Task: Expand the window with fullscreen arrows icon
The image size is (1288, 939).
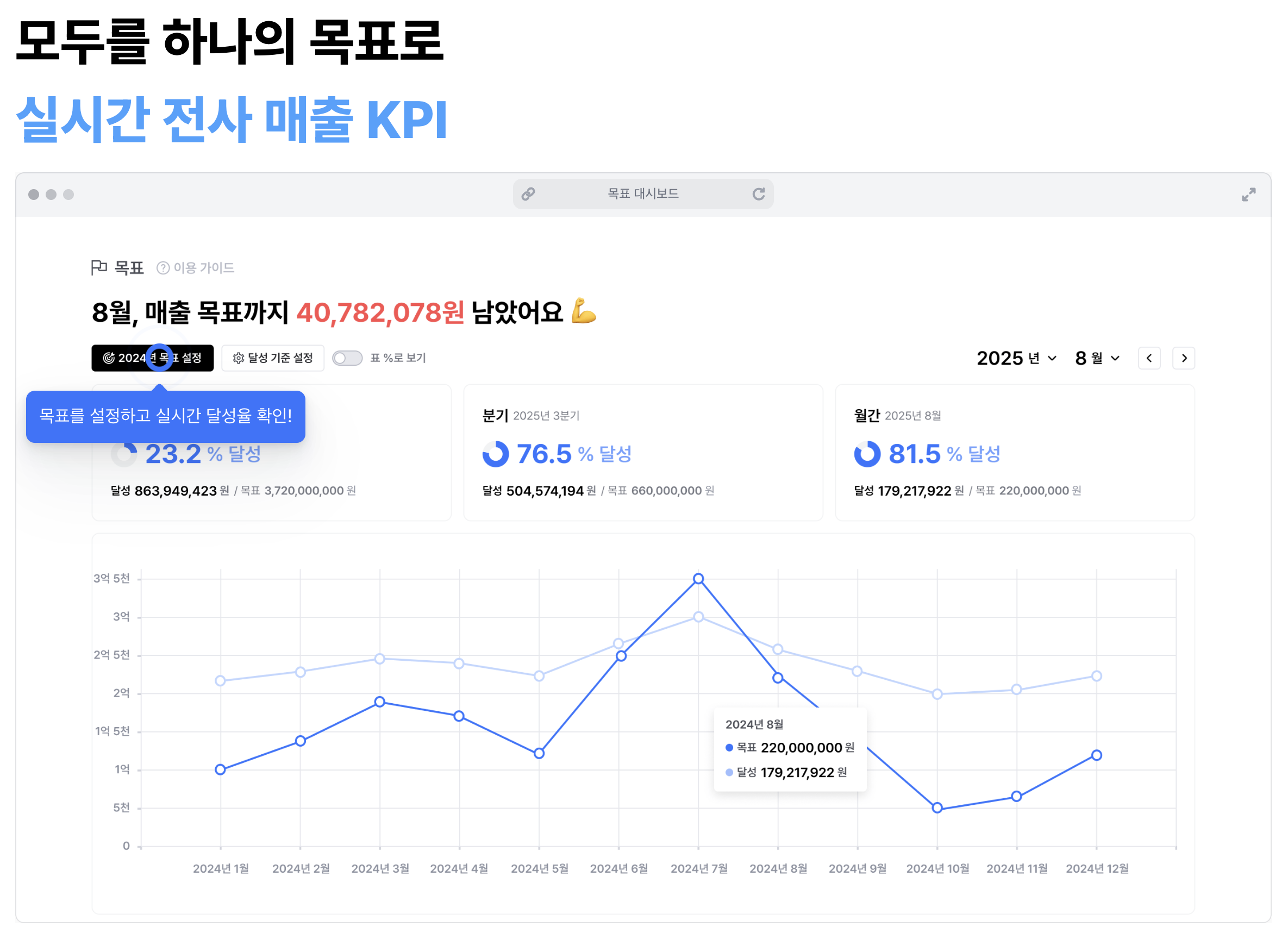Action: pos(1249,195)
